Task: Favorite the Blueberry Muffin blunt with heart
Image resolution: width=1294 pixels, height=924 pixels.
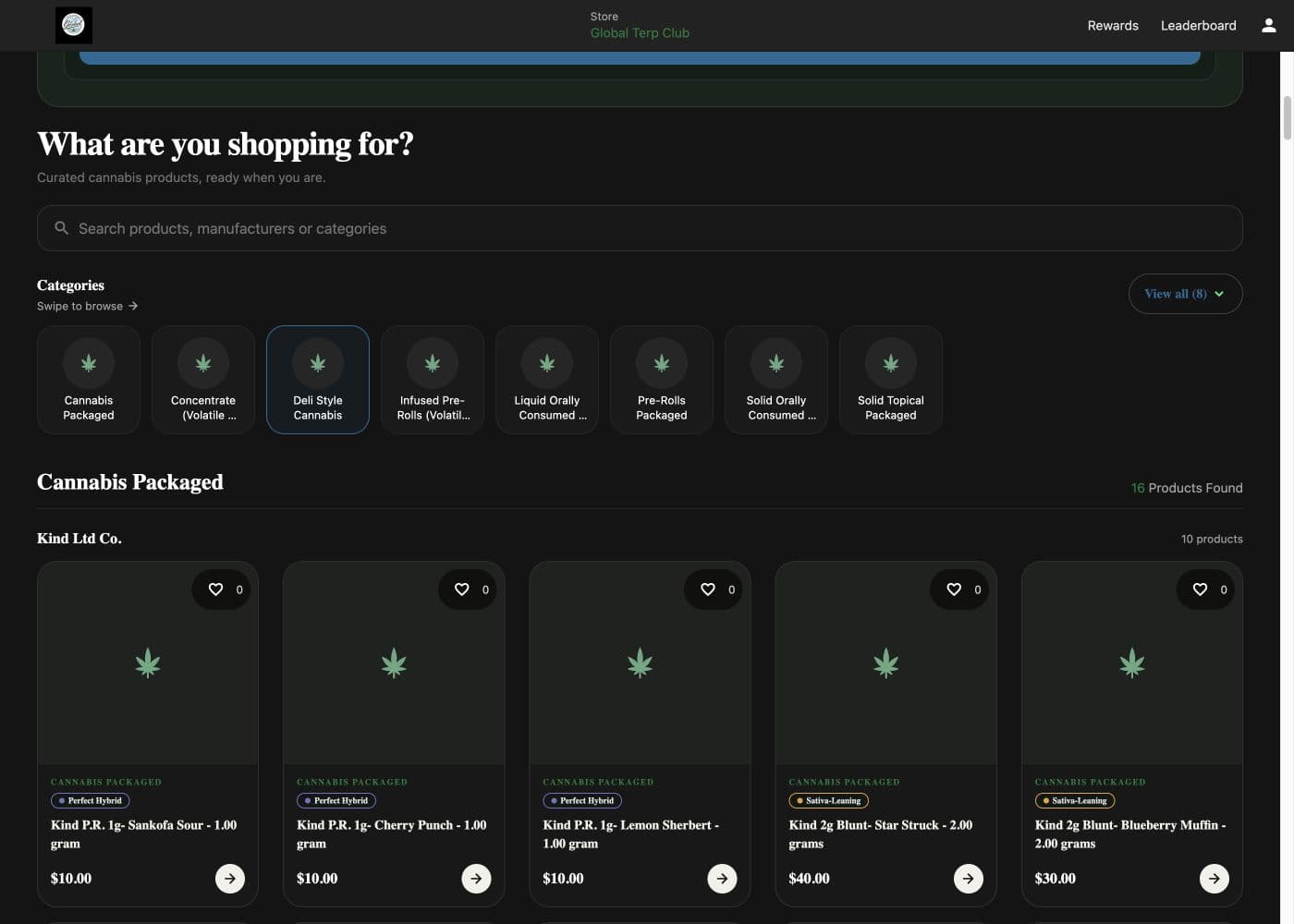Action: coord(1200,590)
